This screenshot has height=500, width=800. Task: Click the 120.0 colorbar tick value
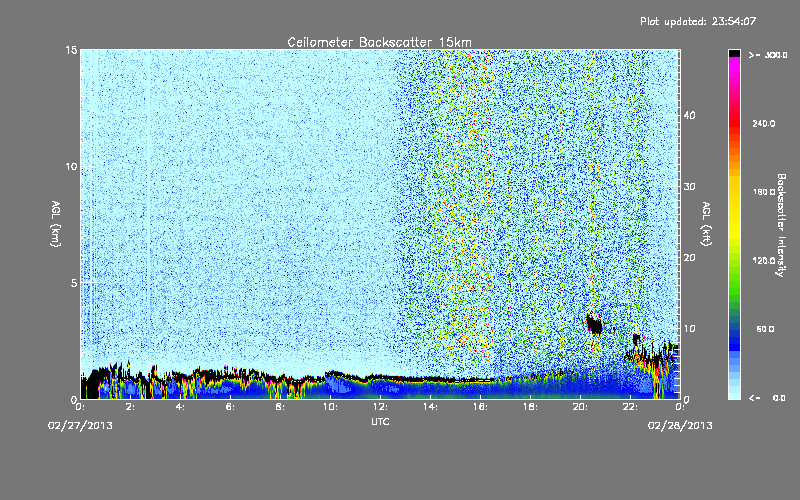coord(764,261)
